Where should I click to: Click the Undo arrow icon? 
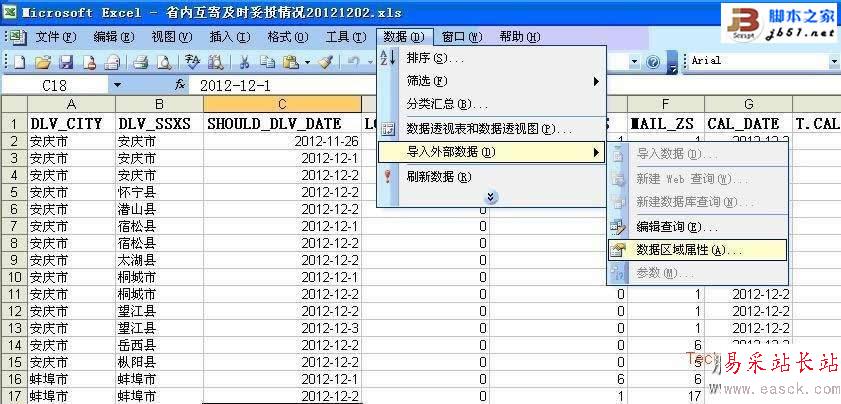[354, 62]
